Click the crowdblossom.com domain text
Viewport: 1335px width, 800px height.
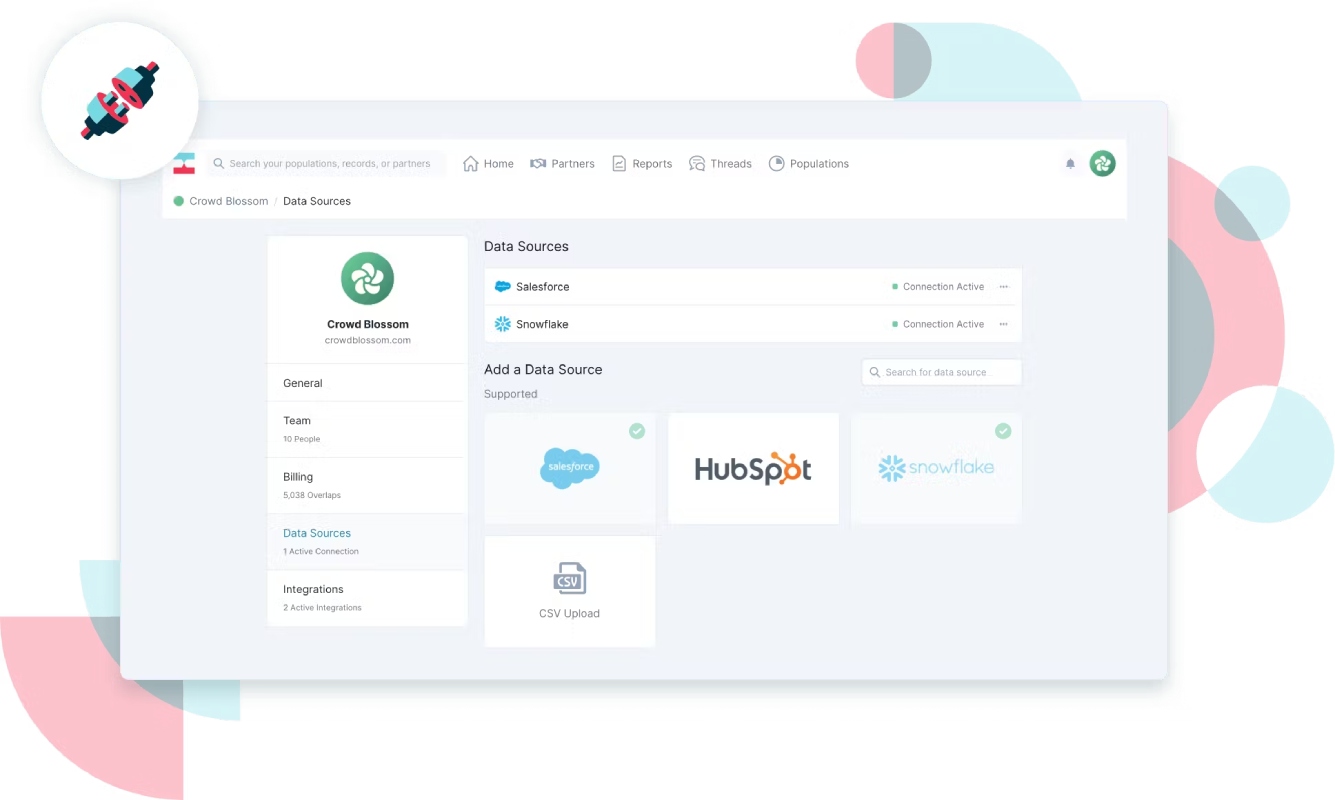click(368, 340)
